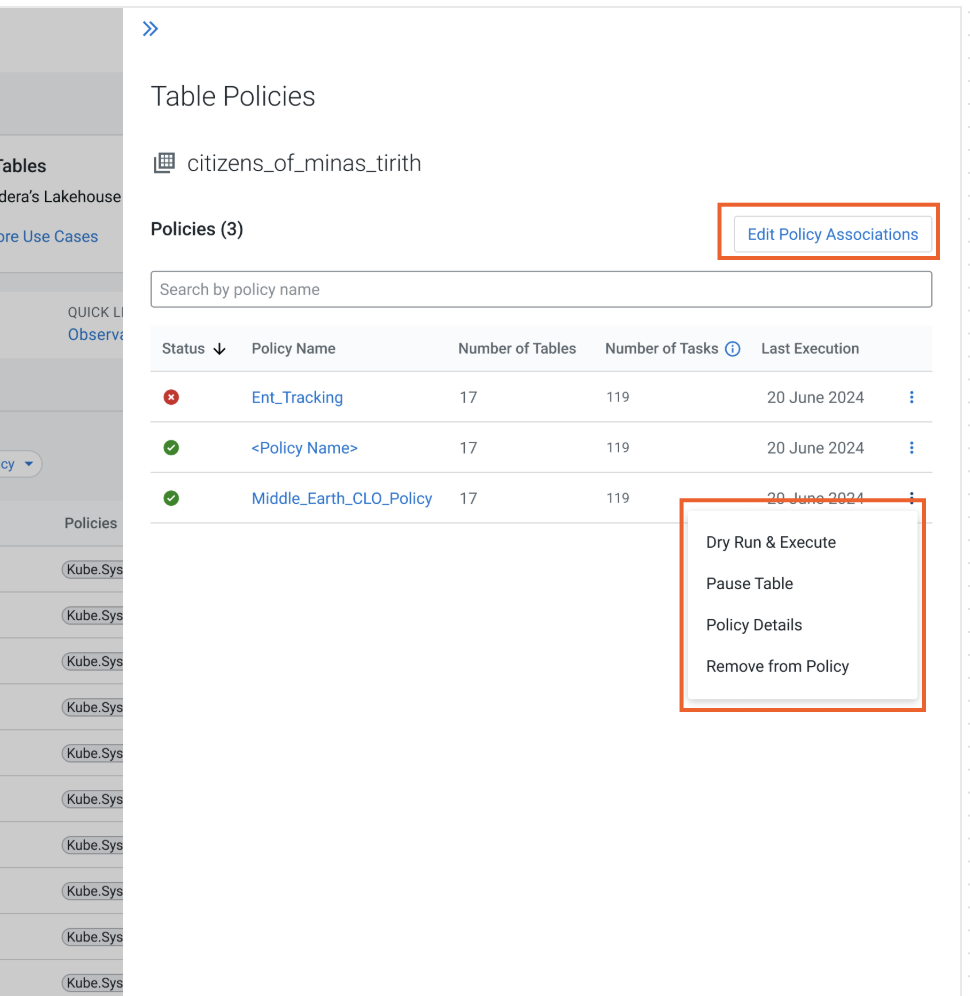Image resolution: width=970 pixels, height=996 pixels.
Task: Click the green success icon beside Middle_Earth_CLO_Policy
Action: point(170,498)
